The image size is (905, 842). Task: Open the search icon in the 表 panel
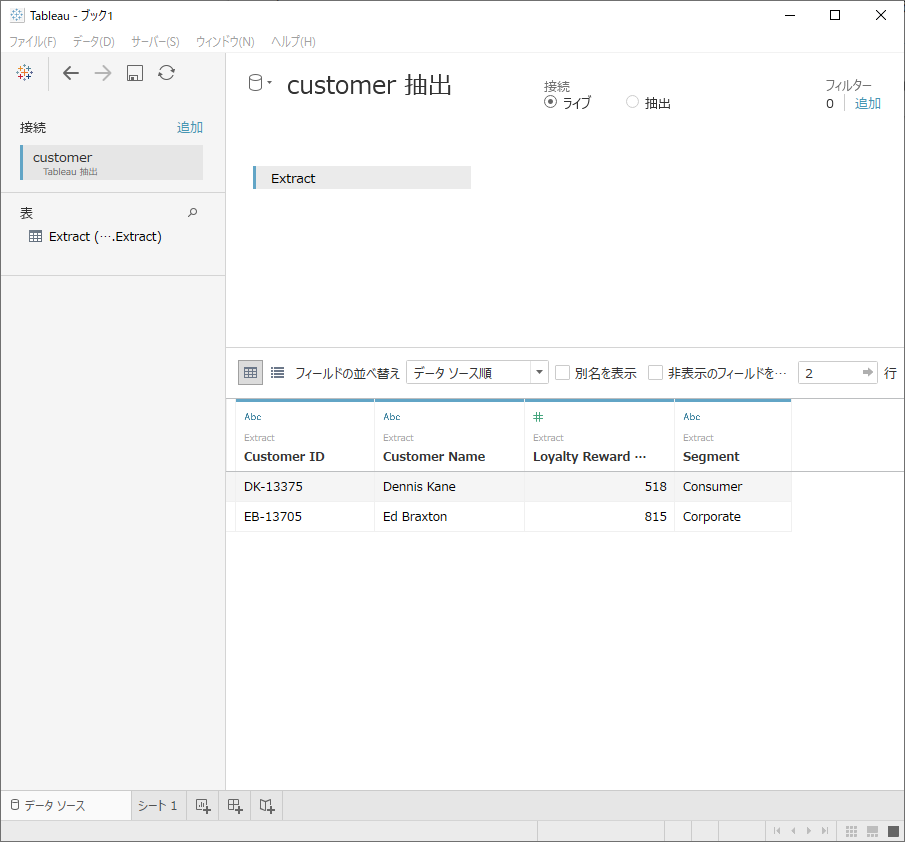(x=192, y=212)
